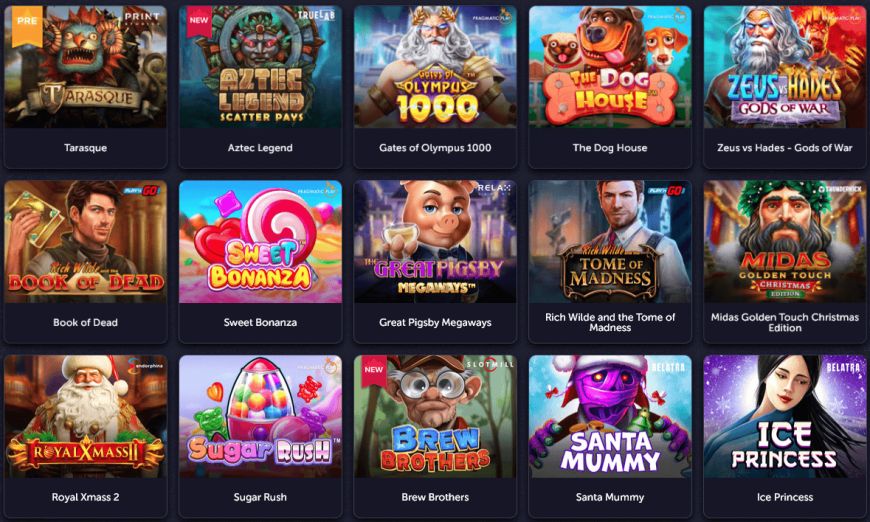The image size is (870, 522).
Task: Open the Aztec Legend title text
Action: coord(260,148)
